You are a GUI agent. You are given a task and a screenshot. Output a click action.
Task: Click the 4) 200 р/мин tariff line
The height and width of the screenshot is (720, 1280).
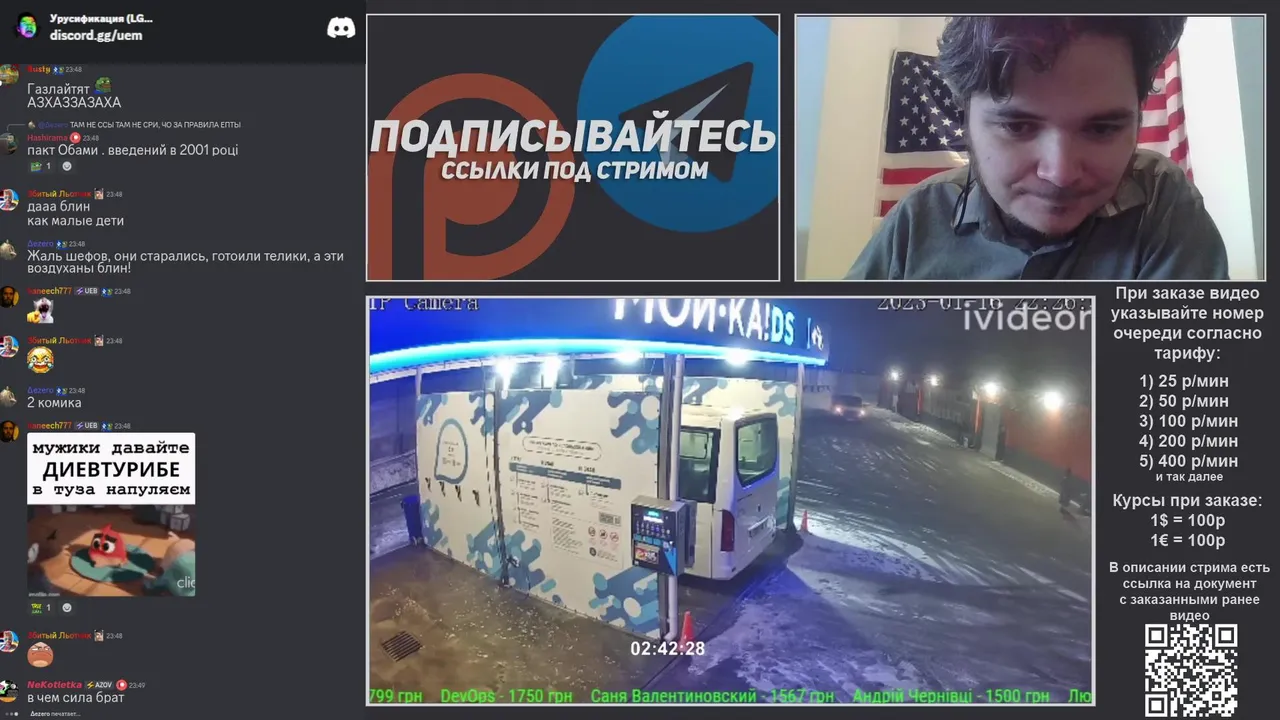tap(1188, 441)
